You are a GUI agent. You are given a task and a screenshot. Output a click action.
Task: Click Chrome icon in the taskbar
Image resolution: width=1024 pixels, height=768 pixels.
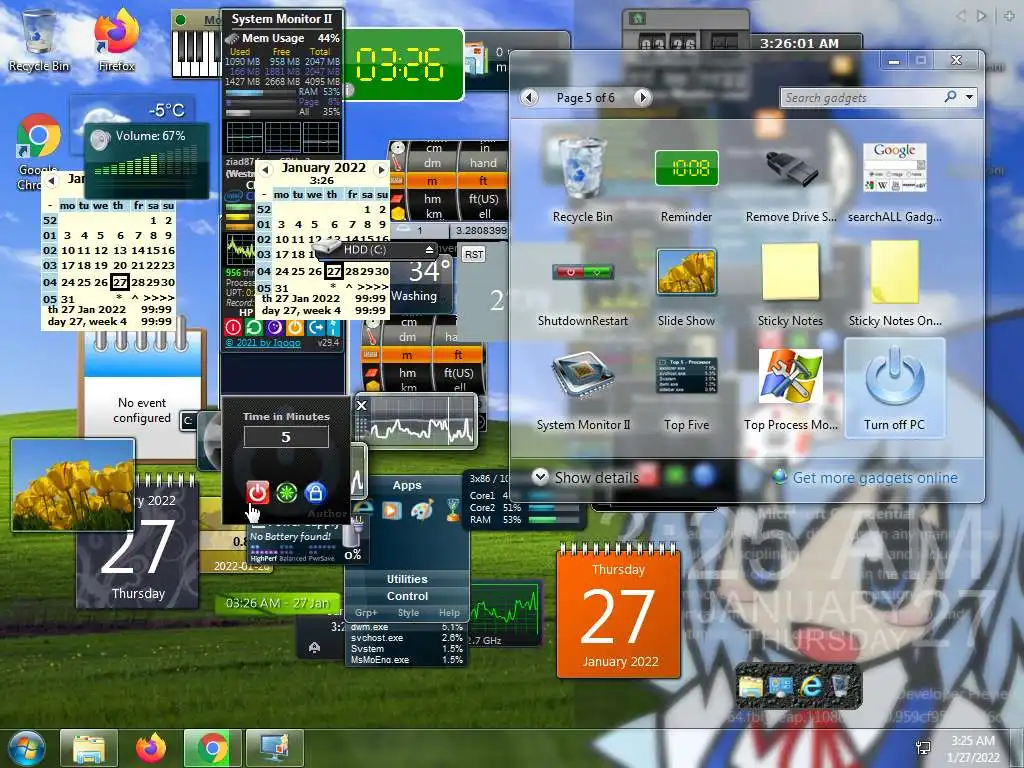tap(212, 748)
